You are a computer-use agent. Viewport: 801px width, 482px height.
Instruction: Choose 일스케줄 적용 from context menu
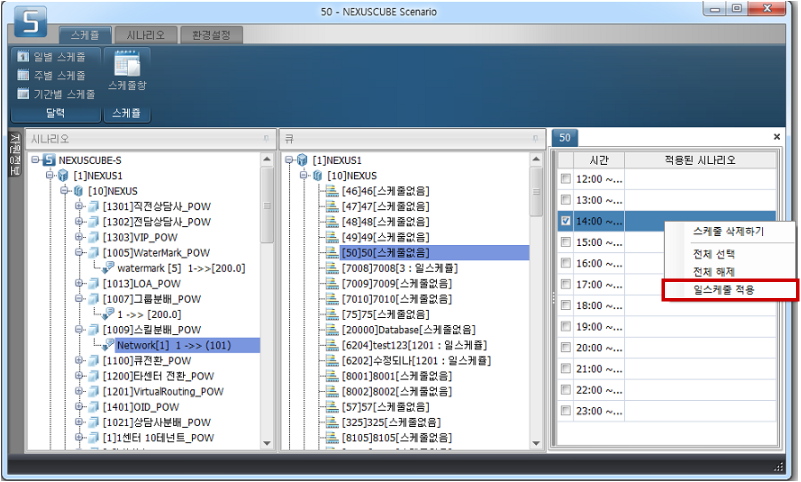coord(729,290)
